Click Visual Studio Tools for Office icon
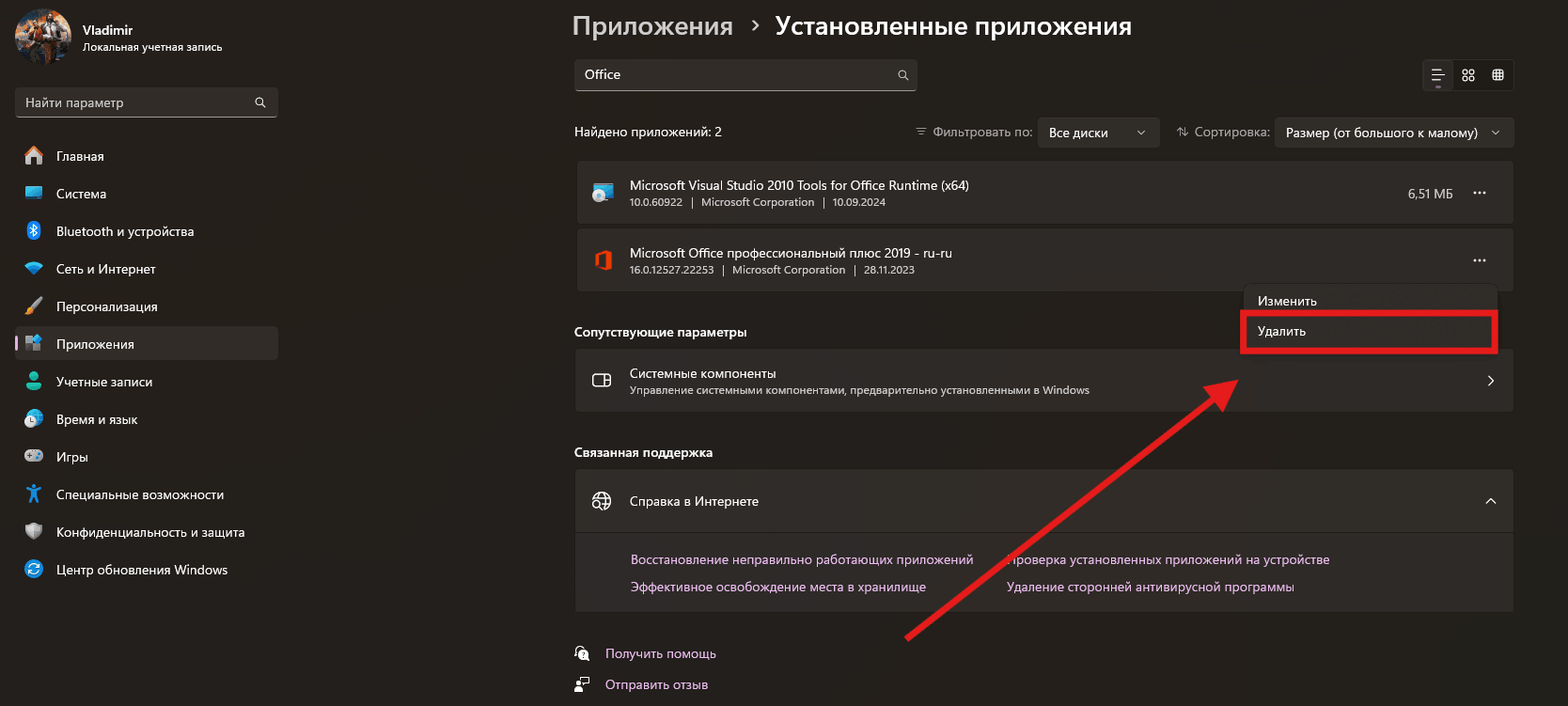The width and height of the screenshot is (1568, 706). 603,193
